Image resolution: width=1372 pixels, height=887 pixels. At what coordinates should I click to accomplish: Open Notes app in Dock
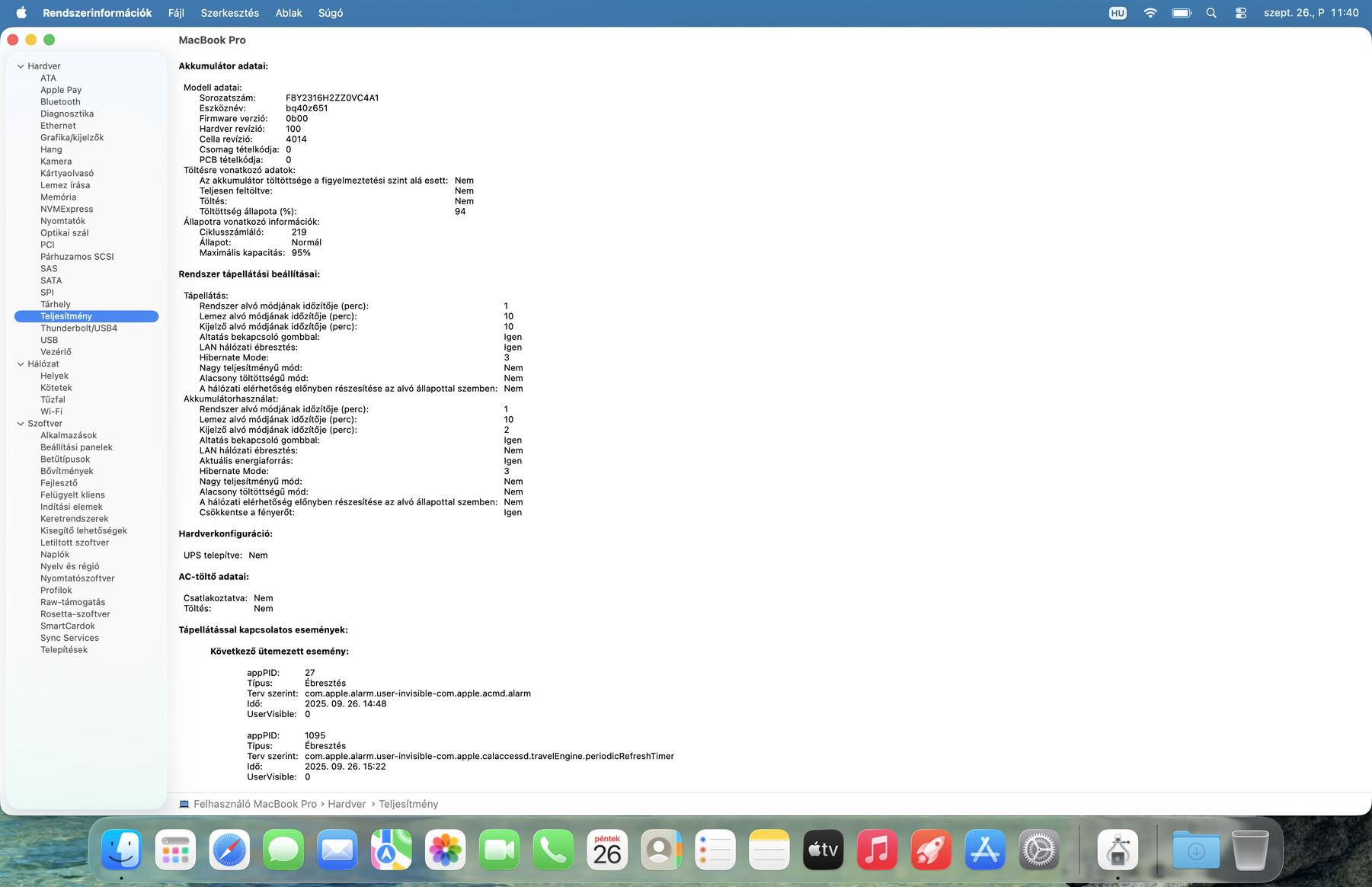point(769,850)
